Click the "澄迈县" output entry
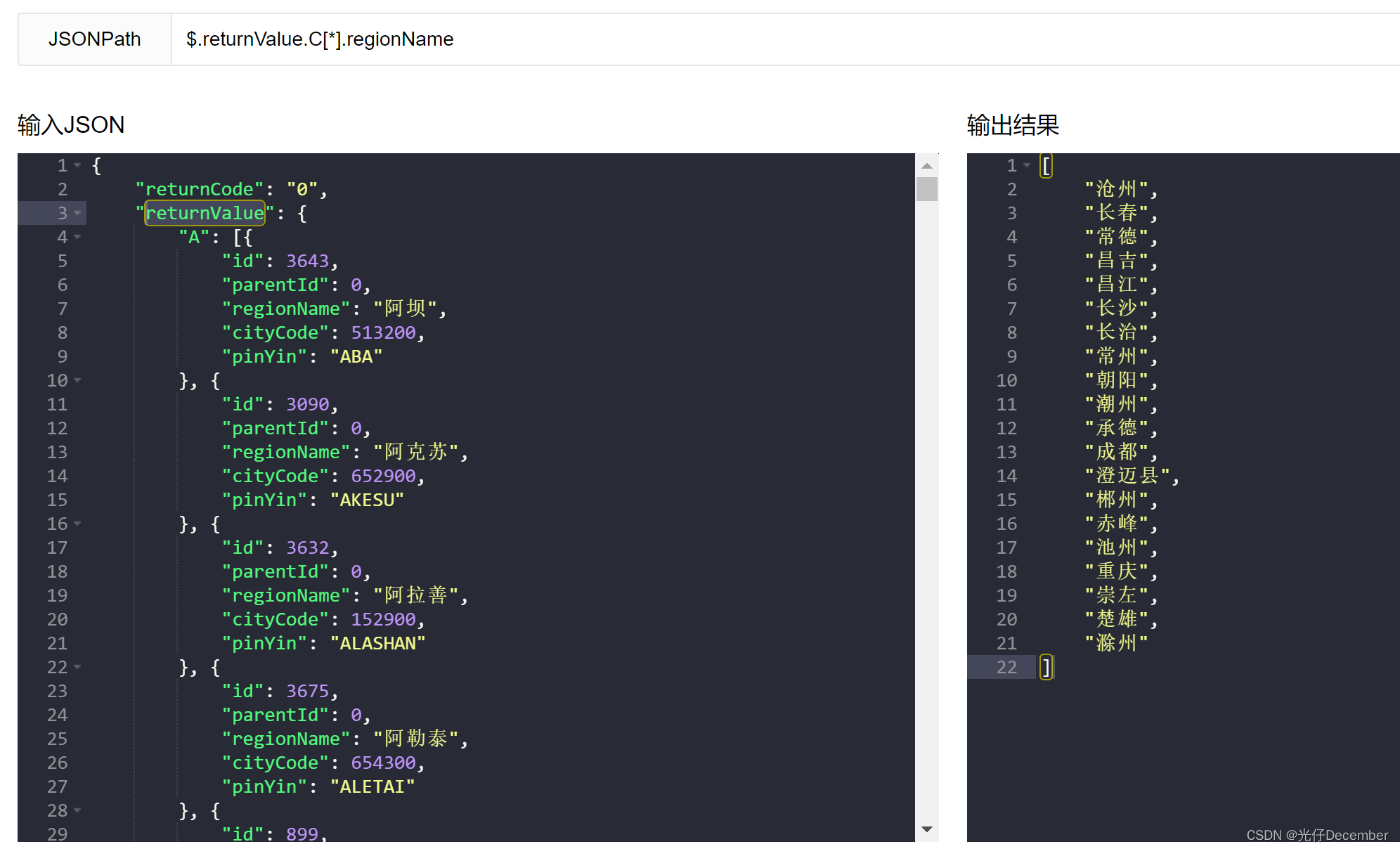1400x849 pixels. 1127,476
